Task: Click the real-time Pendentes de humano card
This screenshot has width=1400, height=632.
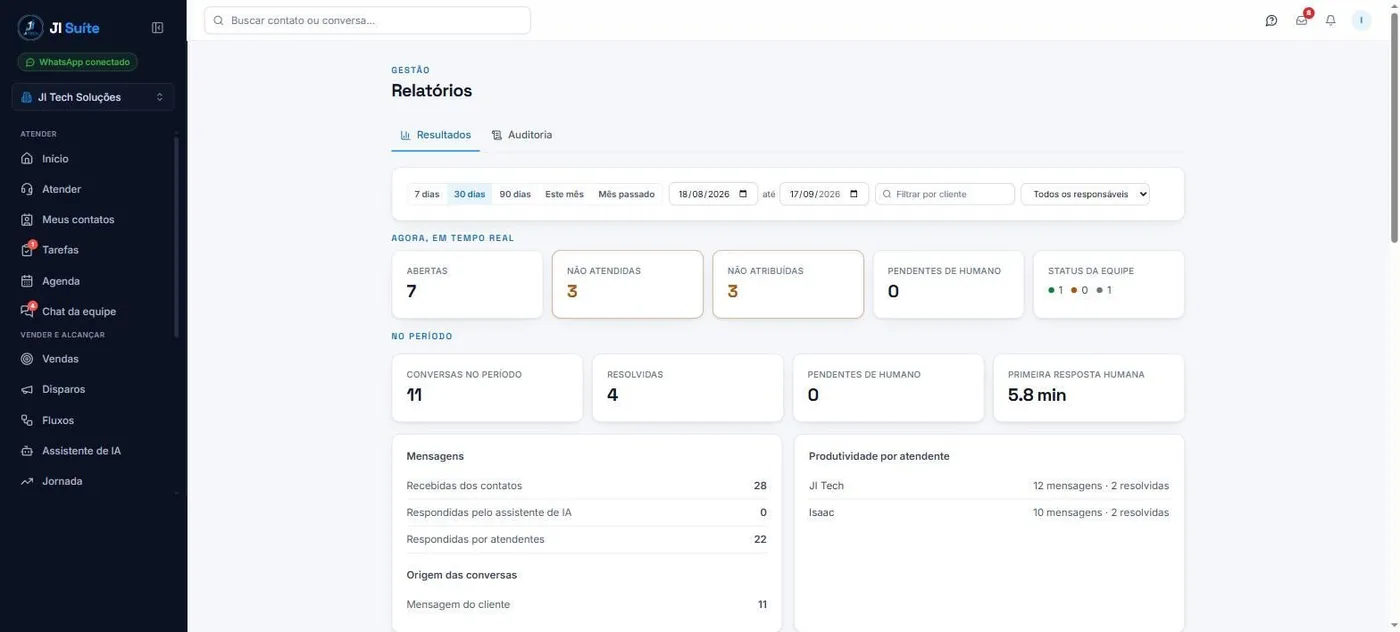Action: [x=948, y=285]
